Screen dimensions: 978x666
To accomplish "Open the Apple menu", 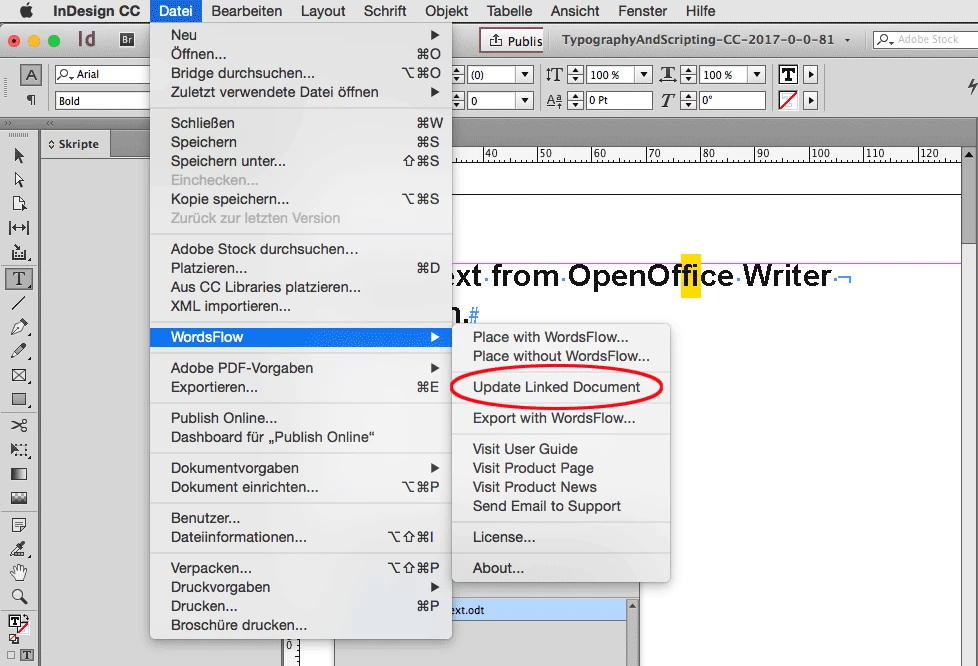I will (26, 11).
